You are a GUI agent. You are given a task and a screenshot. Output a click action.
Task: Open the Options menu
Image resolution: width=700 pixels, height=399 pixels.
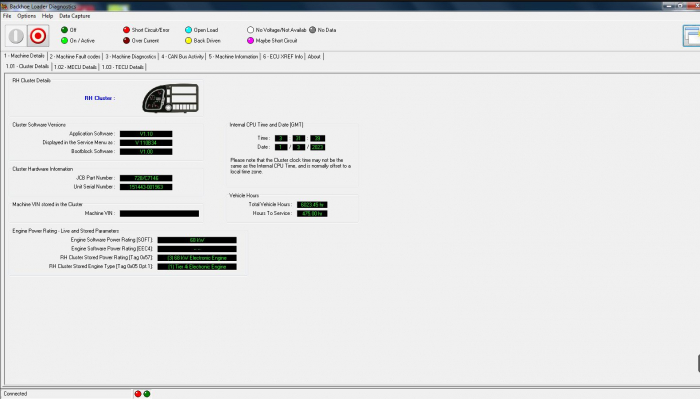(x=26, y=16)
